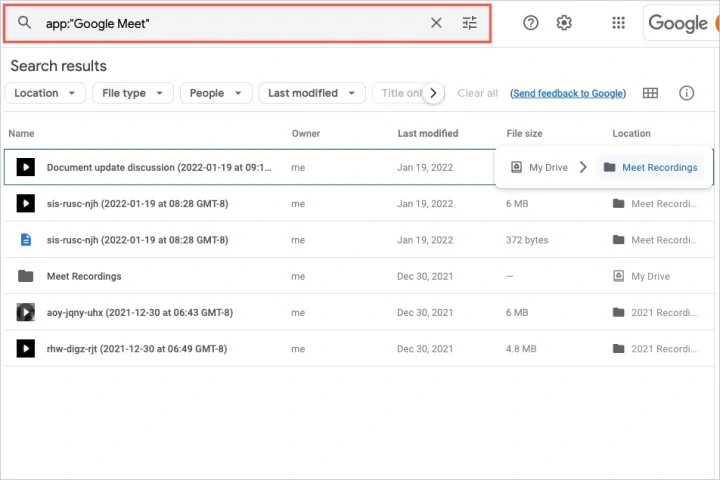Image resolution: width=720 pixels, height=480 pixels.
Task: Click Jan 19, 2022 date of Document update discussion
Action: point(425,167)
